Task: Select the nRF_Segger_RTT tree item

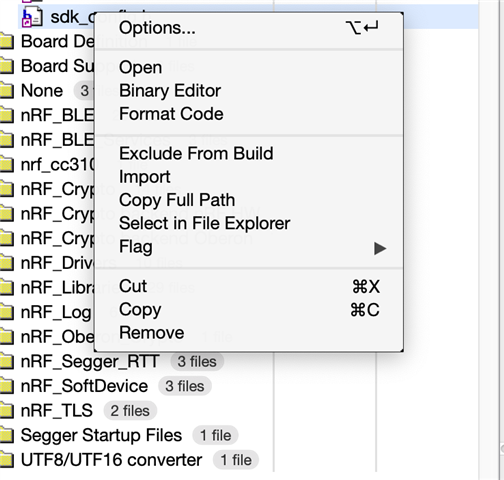Action: [x=112, y=362]
